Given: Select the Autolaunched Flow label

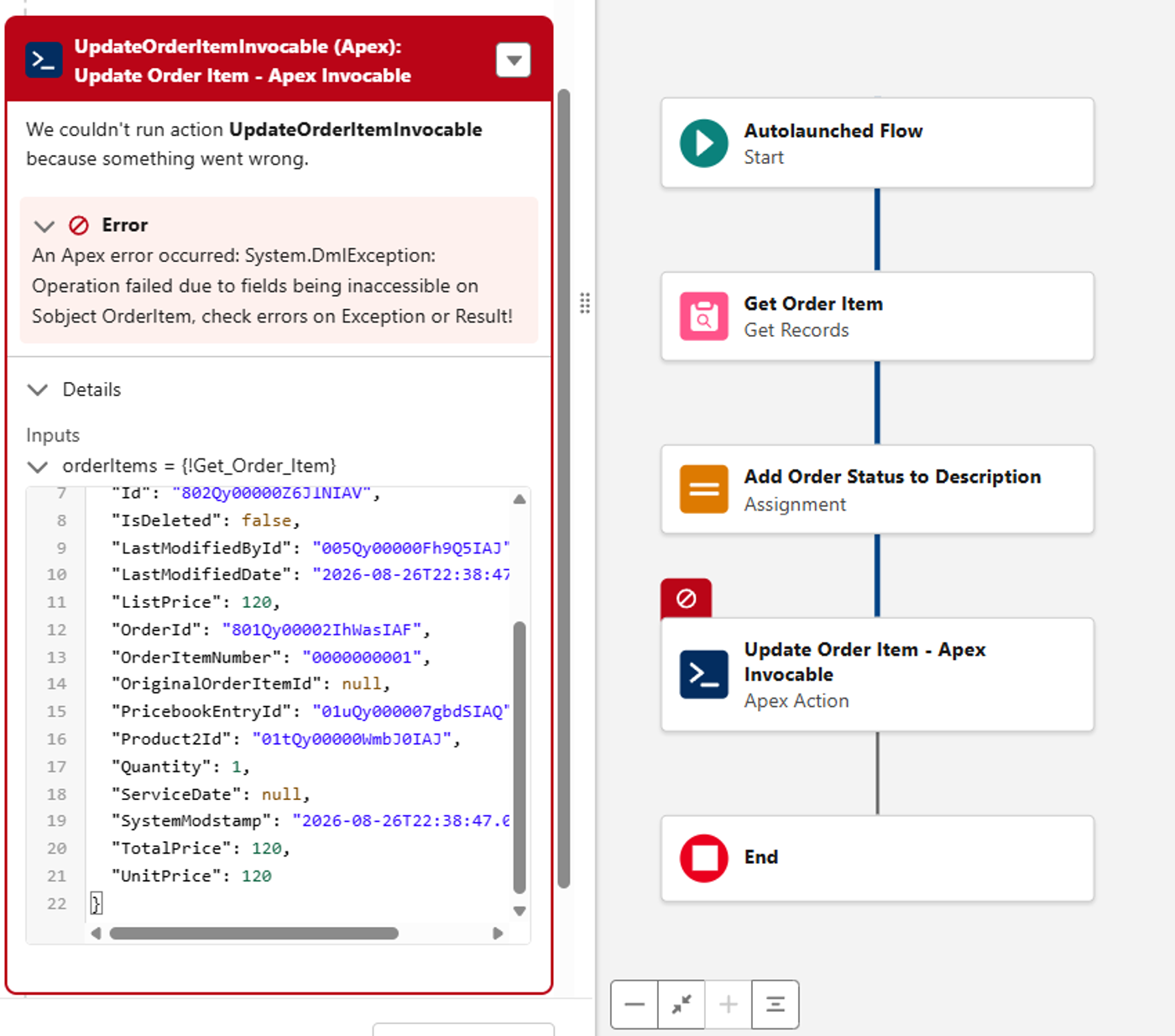Looking at the screenshot, I should point(833,131).
